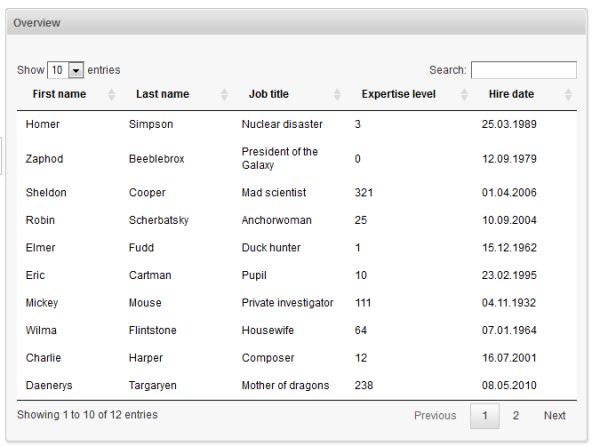
Task: Select the Homer Simpson row
Action: pyautogui.click(x=297, y=124)
